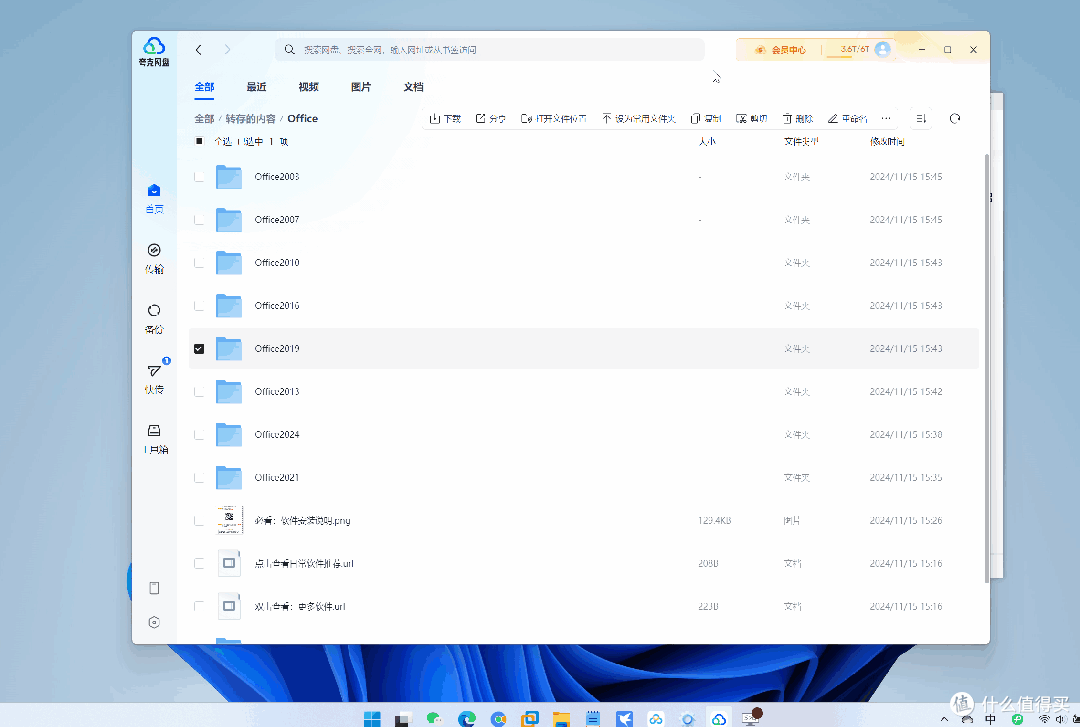
Task: Open the settings hexagon icon in sidebar
Action: coord(154,622)
